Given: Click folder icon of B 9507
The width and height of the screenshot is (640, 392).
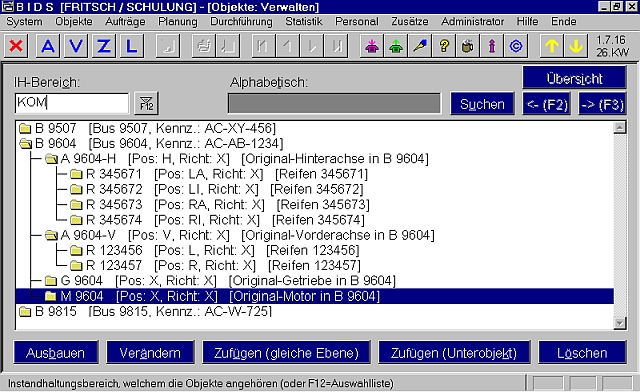Looking at the screenshot, I should pyautogui.click(x=25, y=129).
